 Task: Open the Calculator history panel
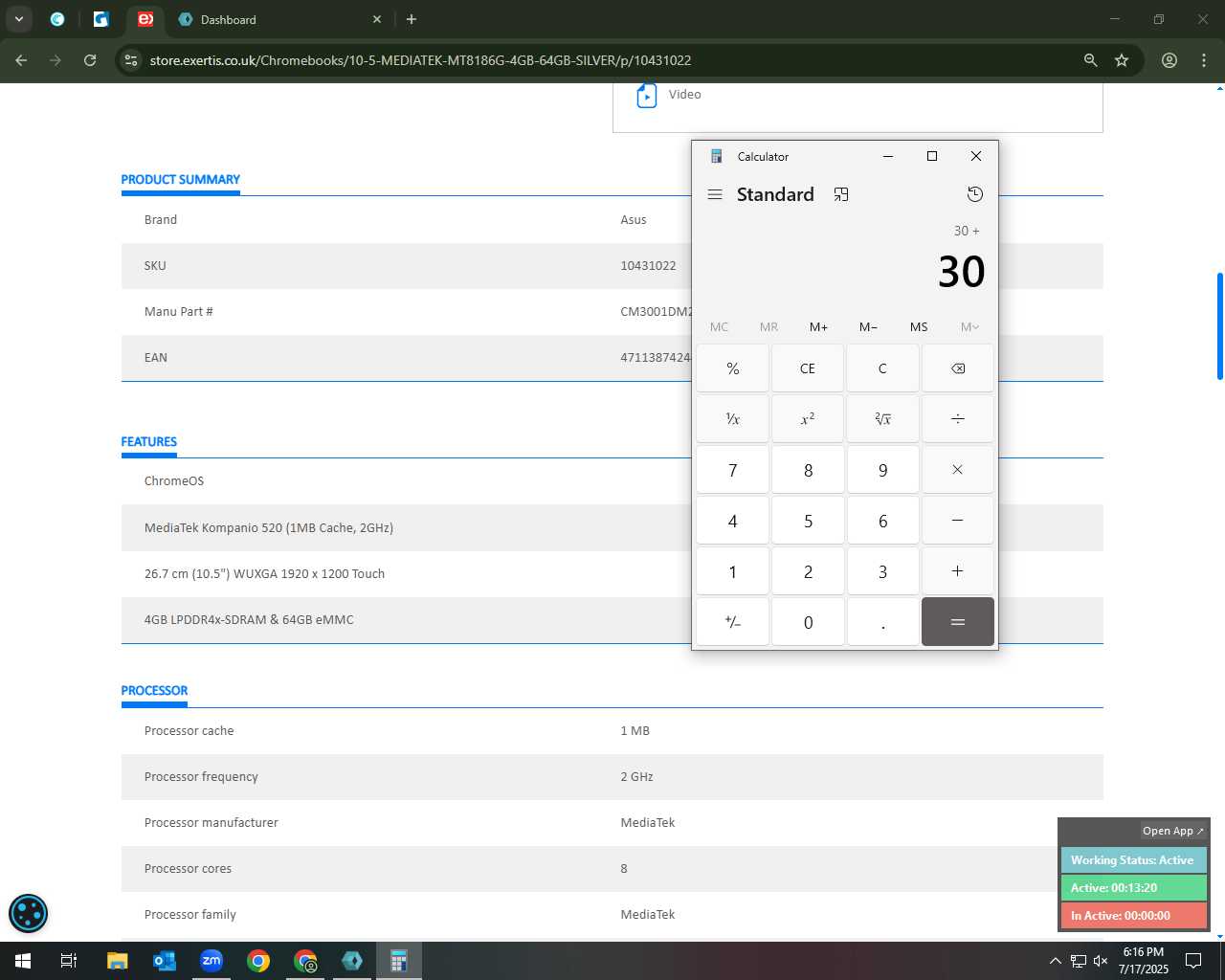[x=975, y=194]
